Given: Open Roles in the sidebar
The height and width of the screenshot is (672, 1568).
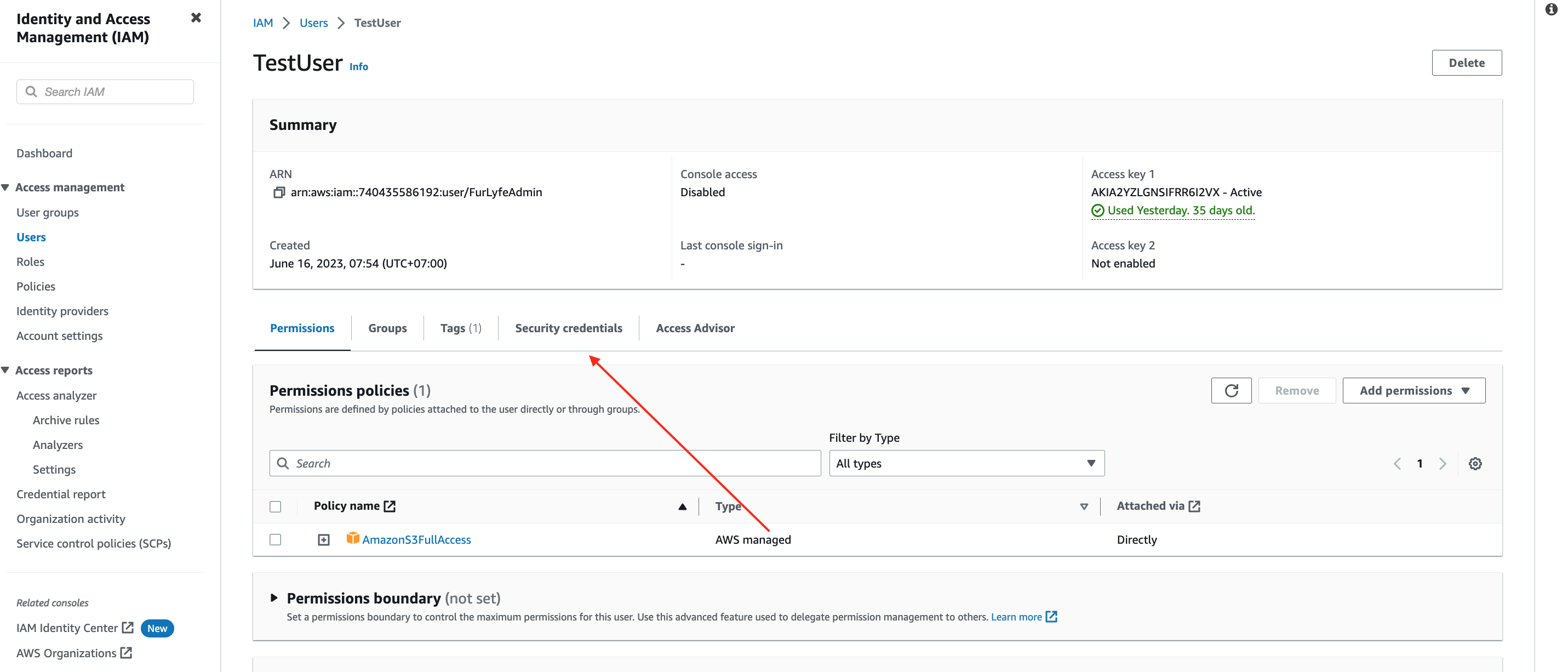Looking at the screenshot, I should coord(31,262).
